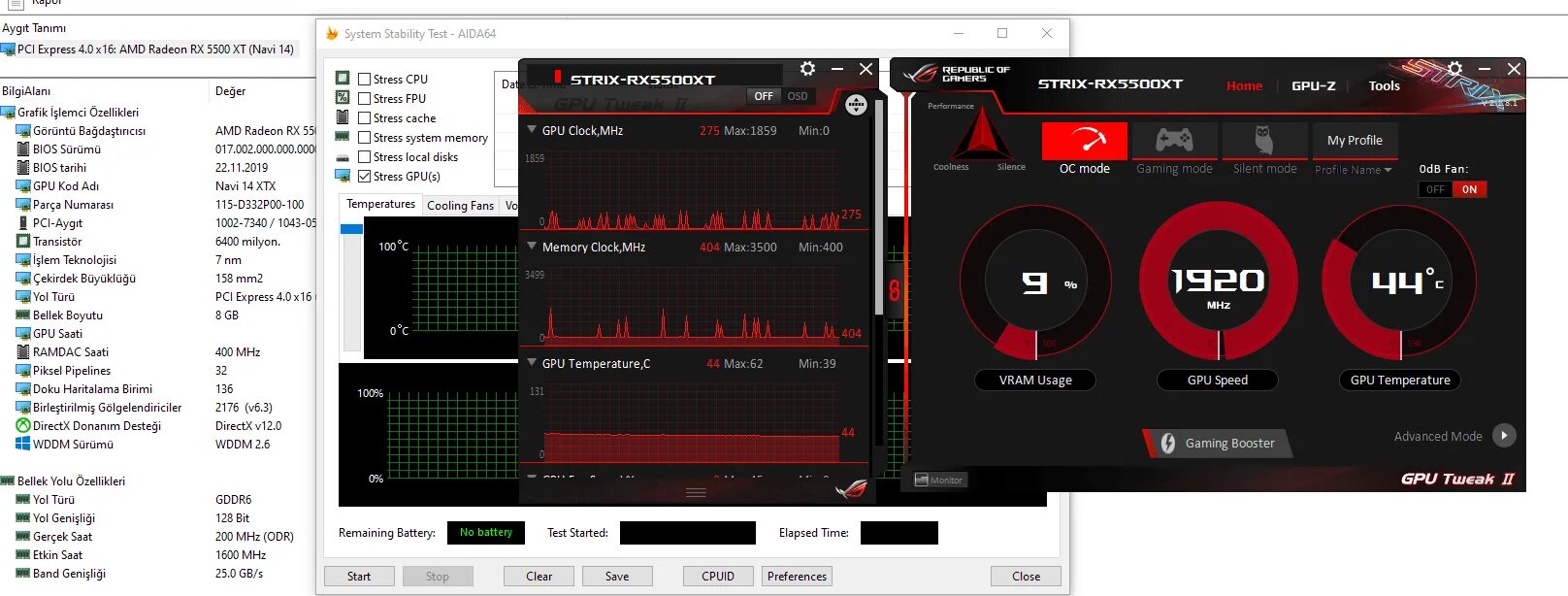1568x596 pixels.
Task: Click the GPU Speed gauge
Action: (1218, 282)
